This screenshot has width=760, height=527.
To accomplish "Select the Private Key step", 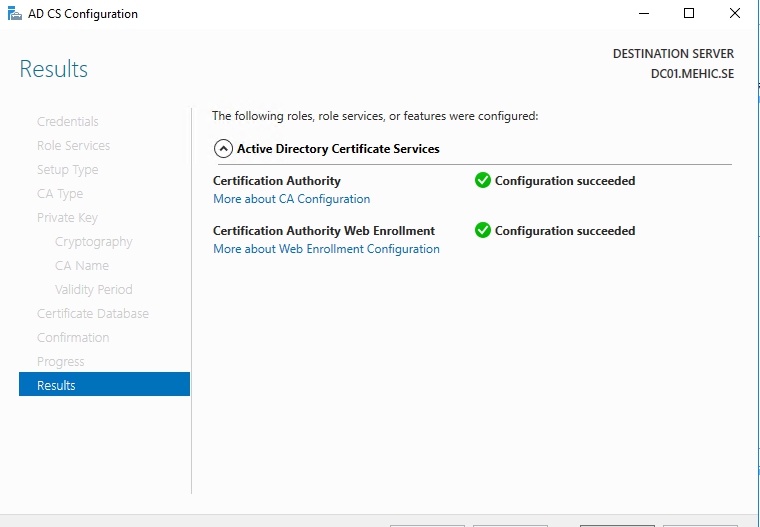I will 67,218.
